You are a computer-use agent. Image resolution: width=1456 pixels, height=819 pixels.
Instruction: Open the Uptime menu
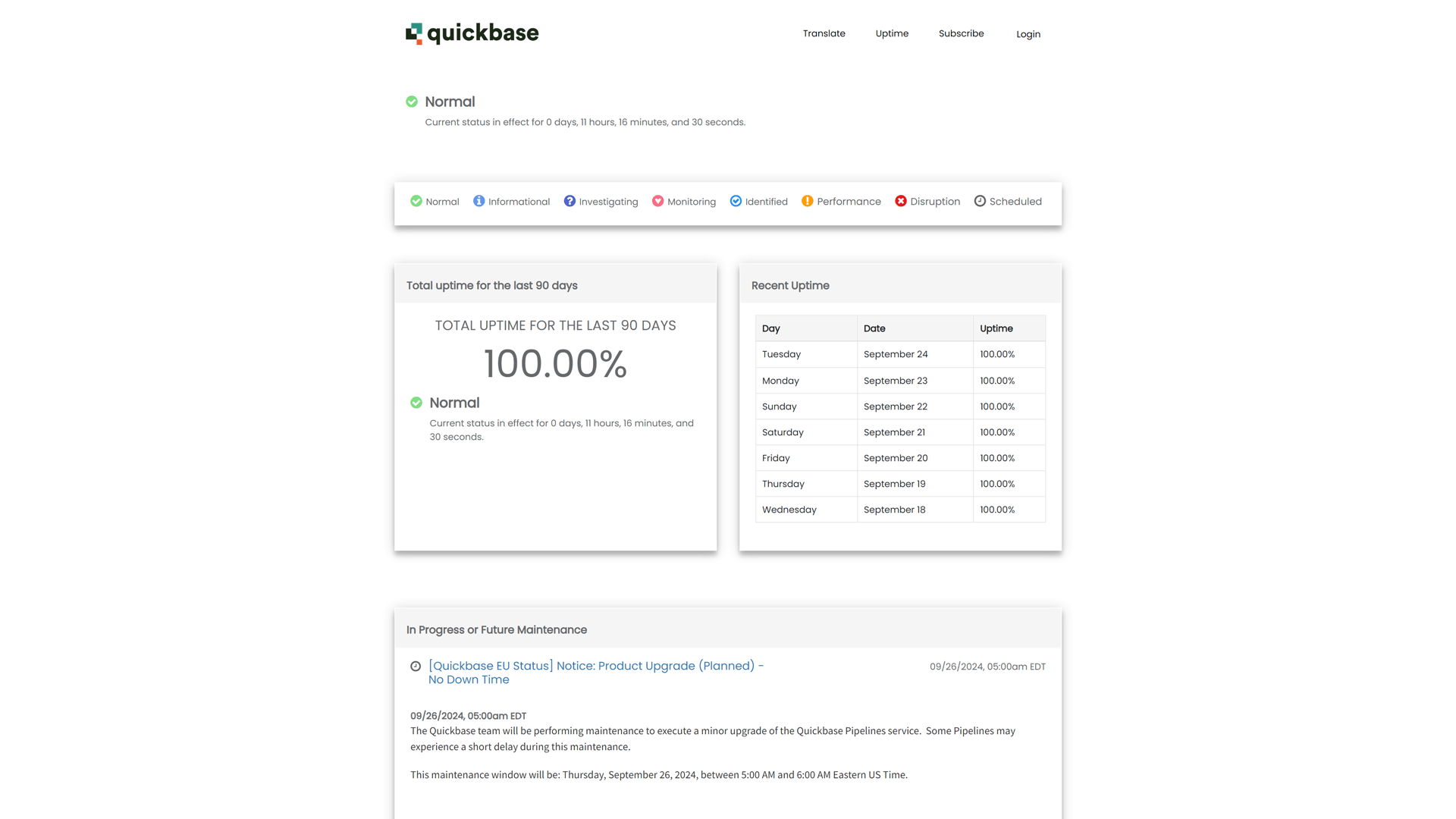[891, 33]
